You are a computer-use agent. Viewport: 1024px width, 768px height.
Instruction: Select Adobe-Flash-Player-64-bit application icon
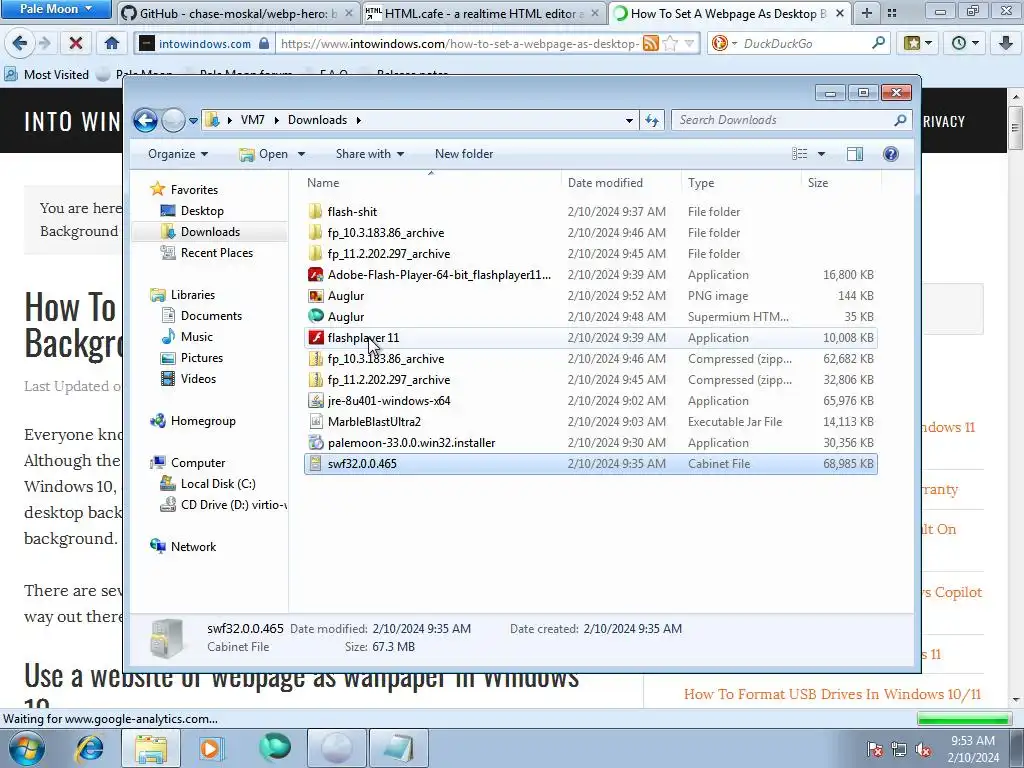[316, 275]
